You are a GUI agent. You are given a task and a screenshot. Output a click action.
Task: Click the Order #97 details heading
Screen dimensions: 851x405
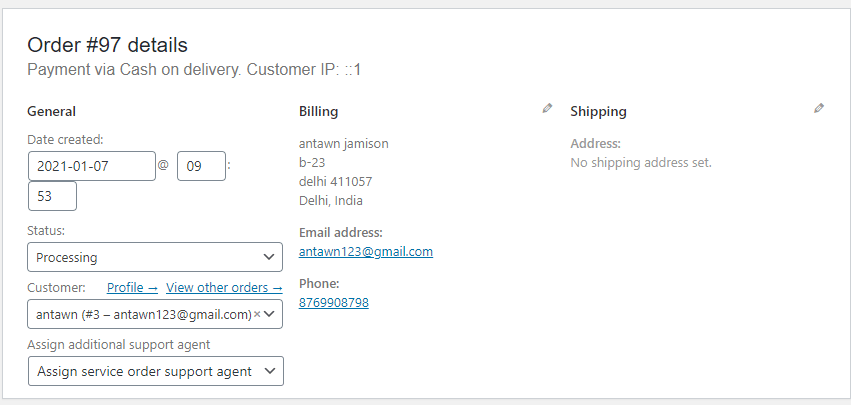coord(107,45)
